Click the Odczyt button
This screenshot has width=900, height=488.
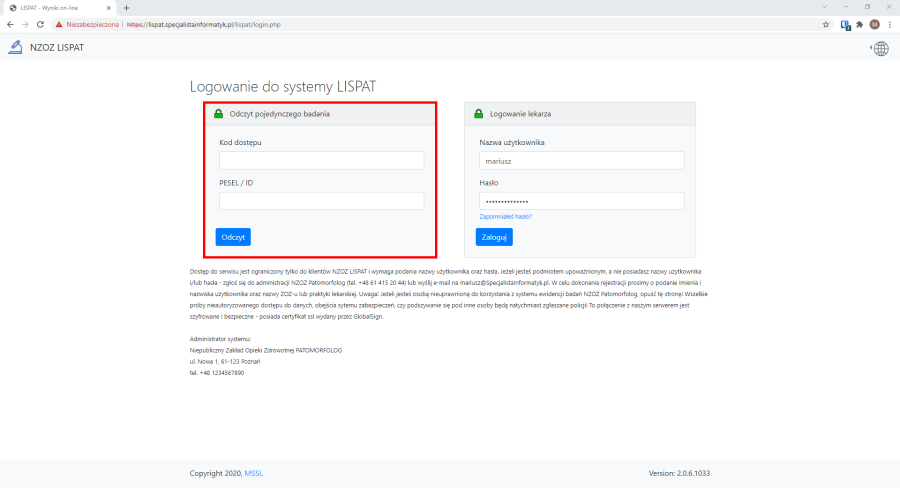tap(233, 237)
